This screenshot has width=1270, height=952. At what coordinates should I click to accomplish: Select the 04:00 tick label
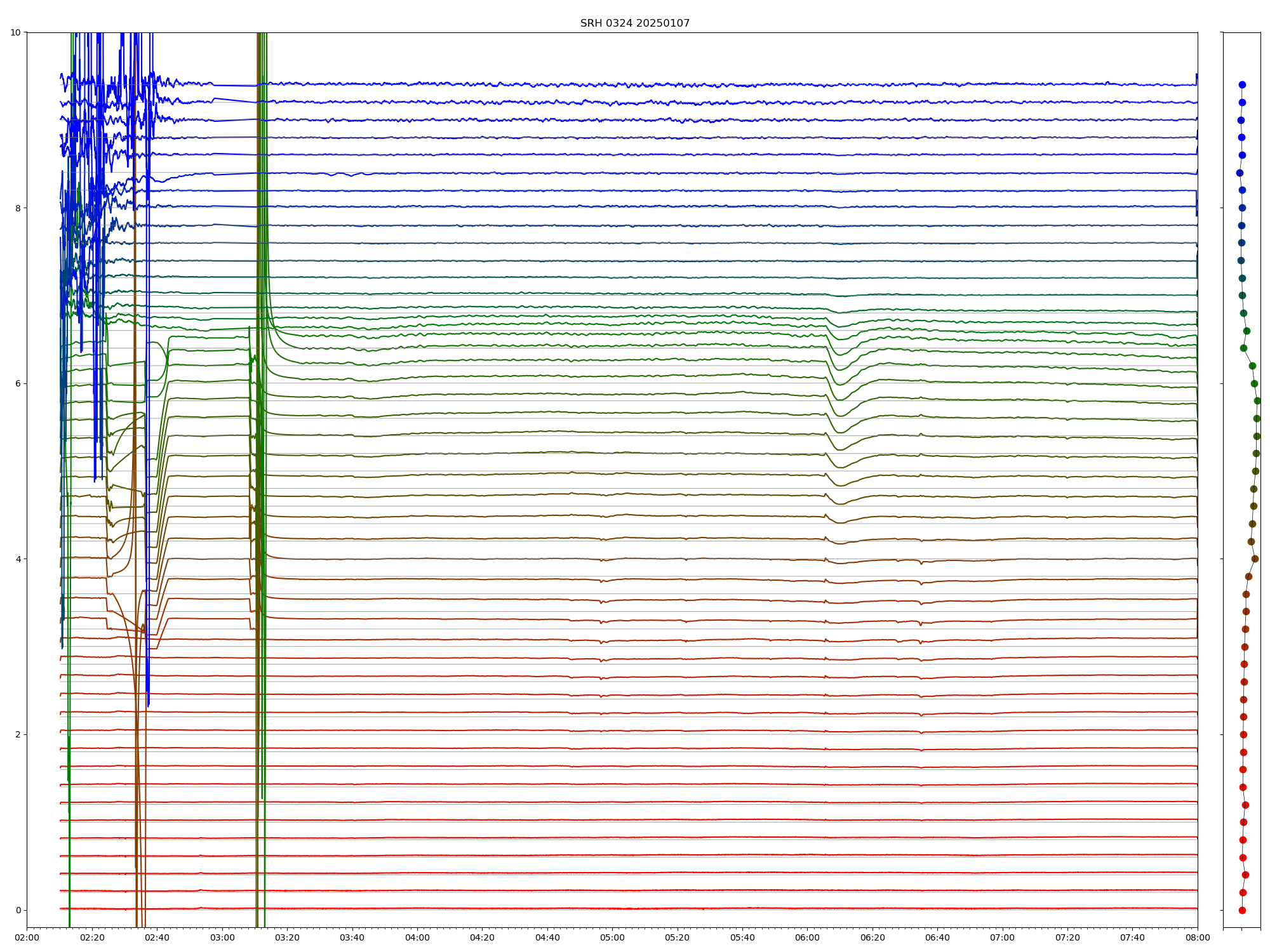[x=417, y=937]
